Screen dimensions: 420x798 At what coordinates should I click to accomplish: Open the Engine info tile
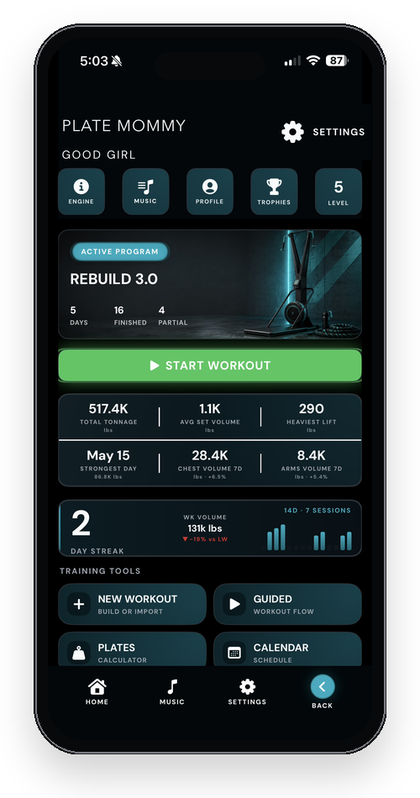(x=81, y=191)
